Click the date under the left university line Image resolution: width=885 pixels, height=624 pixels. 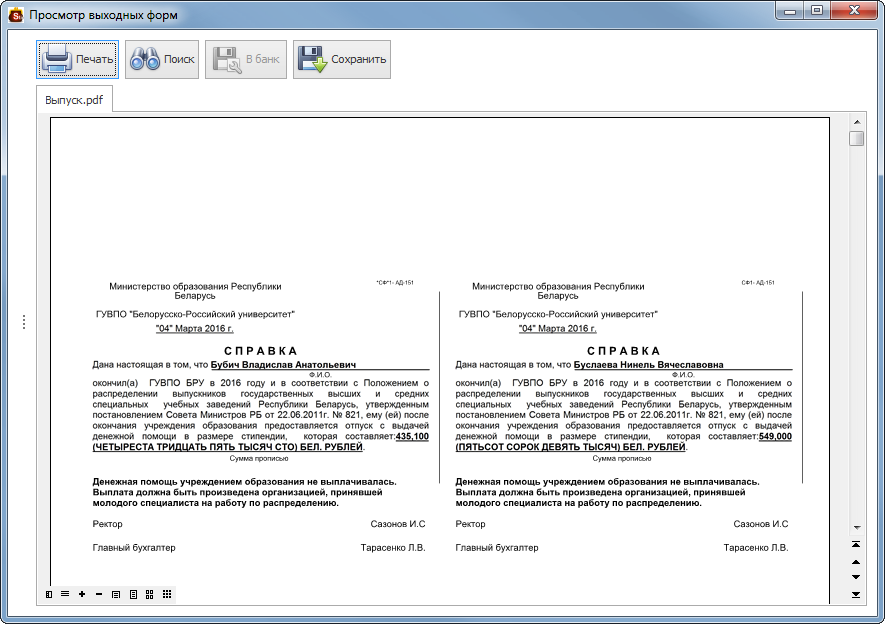pos(195,328)
